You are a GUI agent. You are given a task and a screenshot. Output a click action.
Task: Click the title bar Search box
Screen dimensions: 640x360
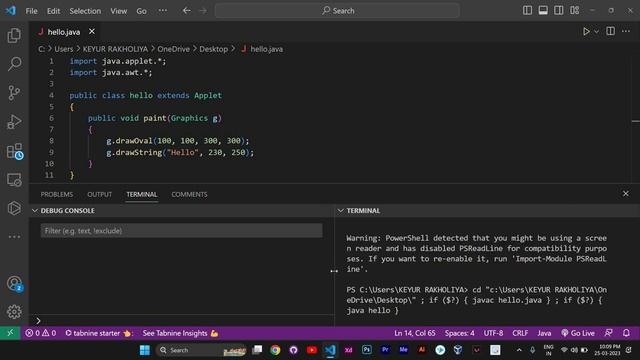tap(338, 11)
